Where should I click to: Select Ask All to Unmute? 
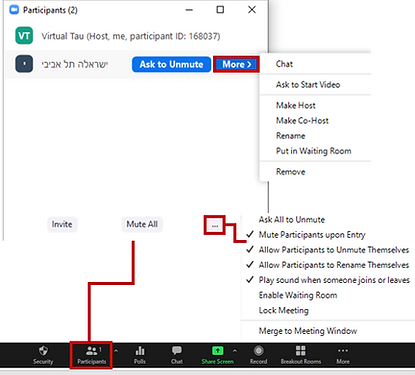coord(292,220)
